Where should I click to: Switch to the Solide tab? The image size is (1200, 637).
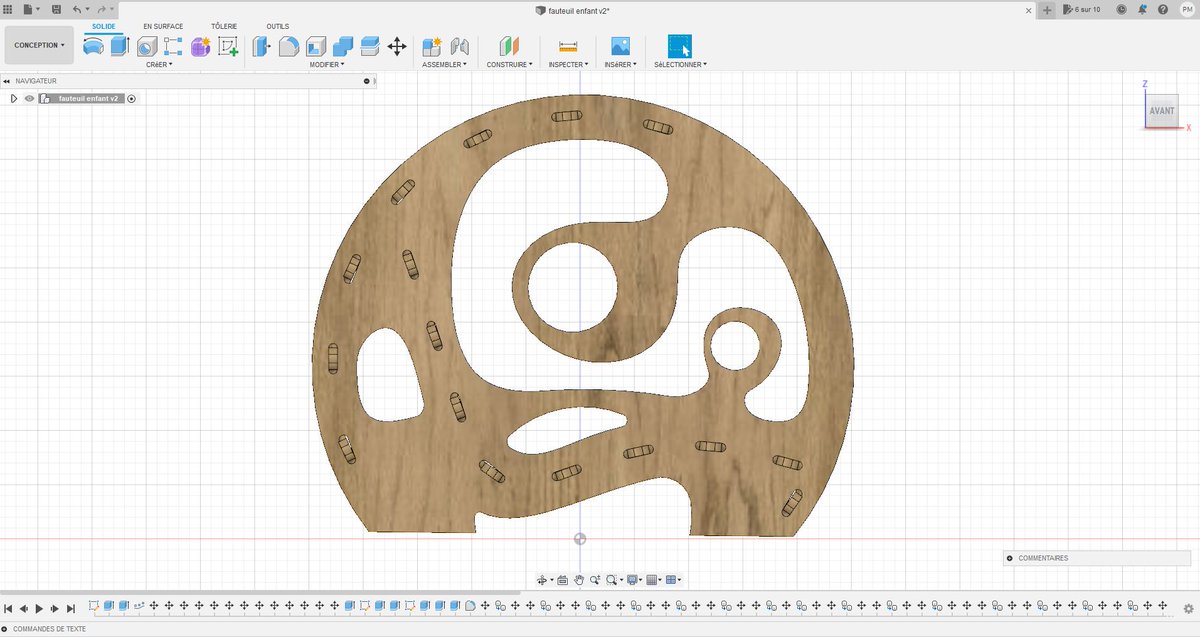102,26
